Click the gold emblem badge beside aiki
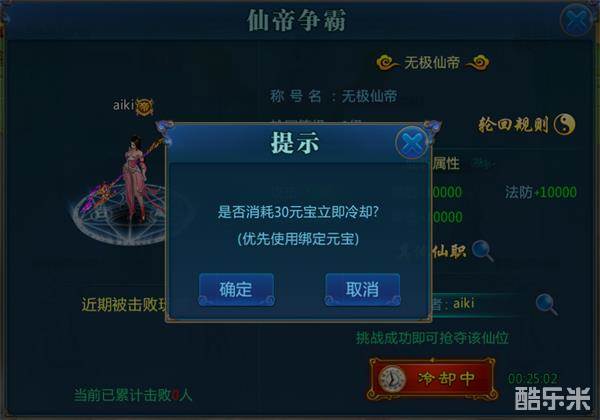The width and height of the screenshot is (600, 420). 145,106
